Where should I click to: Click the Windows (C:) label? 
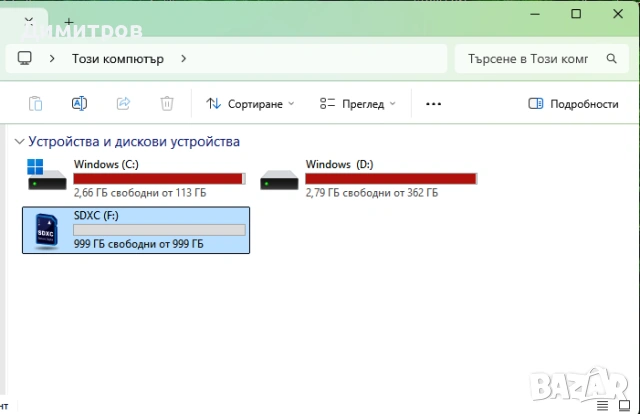pyautogui.click(x=106, y=164)
